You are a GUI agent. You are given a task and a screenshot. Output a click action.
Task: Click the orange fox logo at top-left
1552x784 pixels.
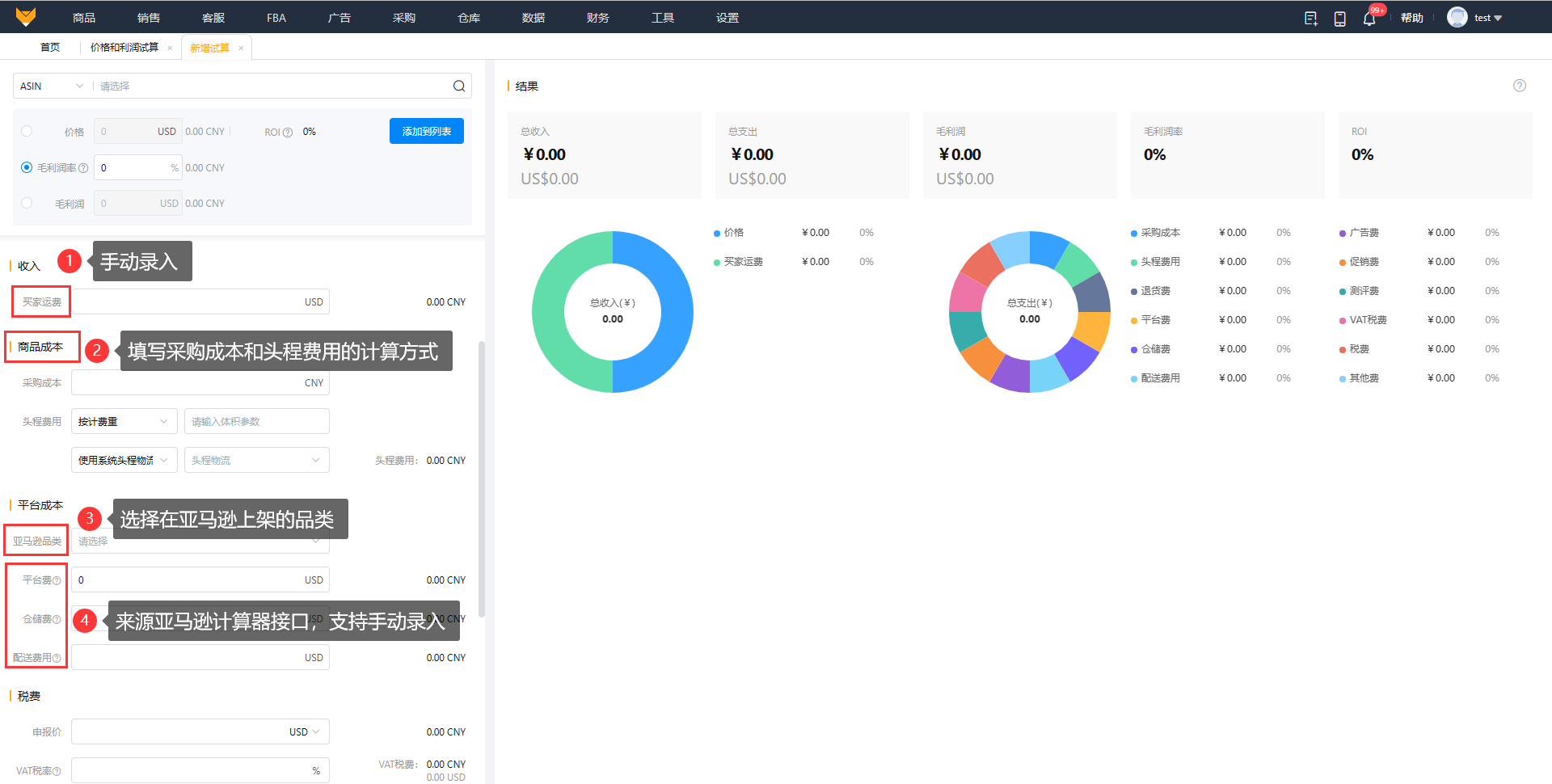click(26, 17)
